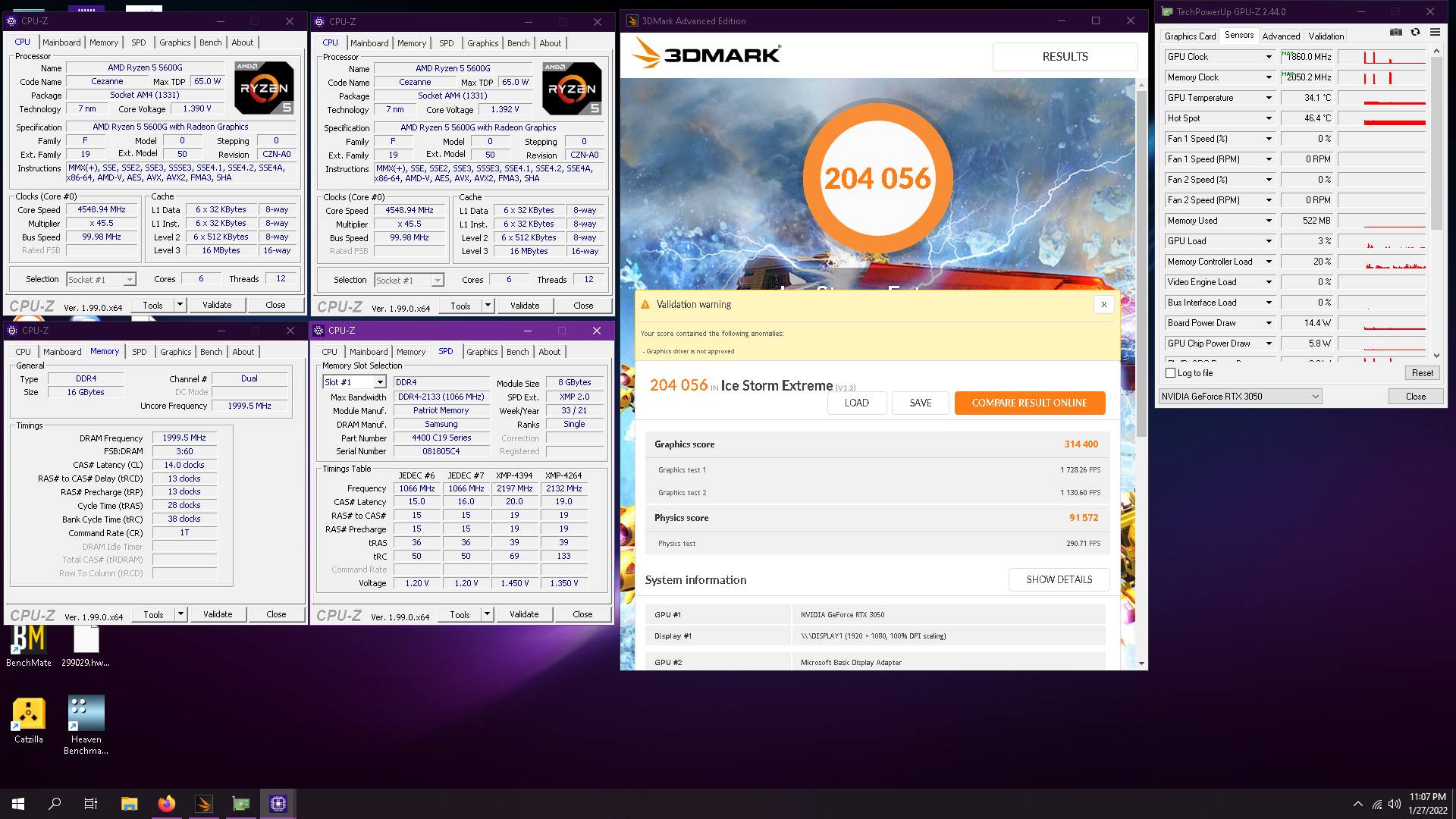Switch to the Graphics Card tab in GPU-Z
Screen dimensions: 1456x819
tap(1190, 36)
